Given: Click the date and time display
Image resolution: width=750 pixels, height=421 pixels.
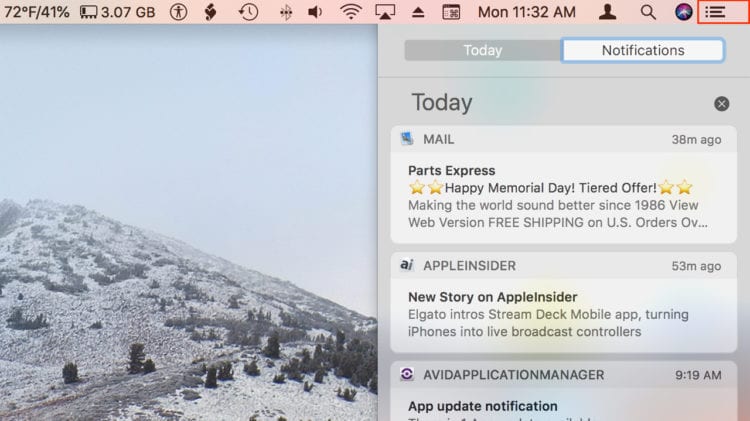Looking at the screenshot, I should click(526, 12).
